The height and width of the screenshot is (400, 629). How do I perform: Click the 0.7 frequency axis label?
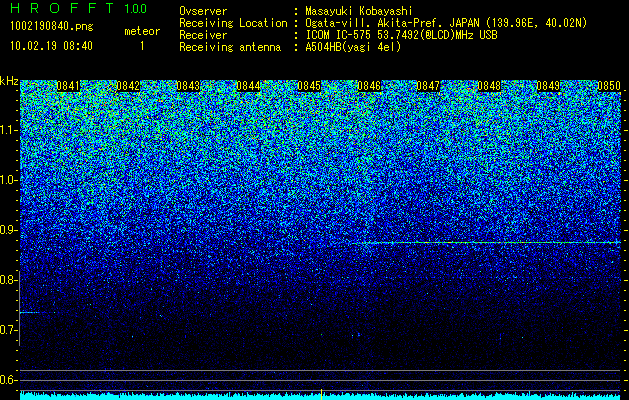(9, 330)
